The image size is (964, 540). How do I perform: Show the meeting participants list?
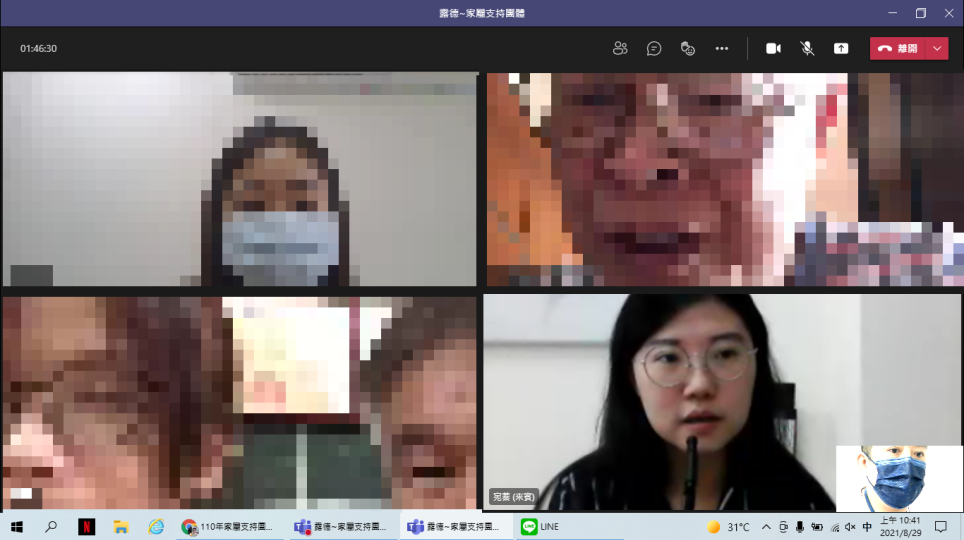click(620, 48)
